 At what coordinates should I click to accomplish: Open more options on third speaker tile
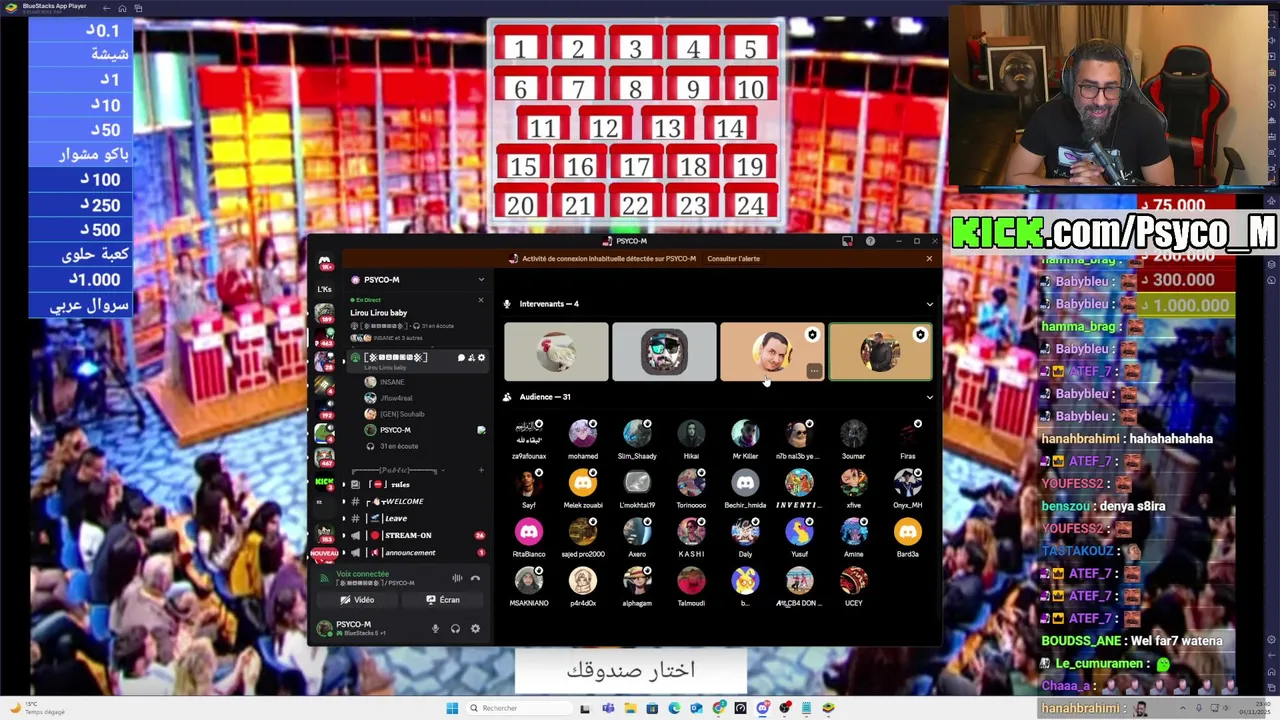(x=814, y=371)
